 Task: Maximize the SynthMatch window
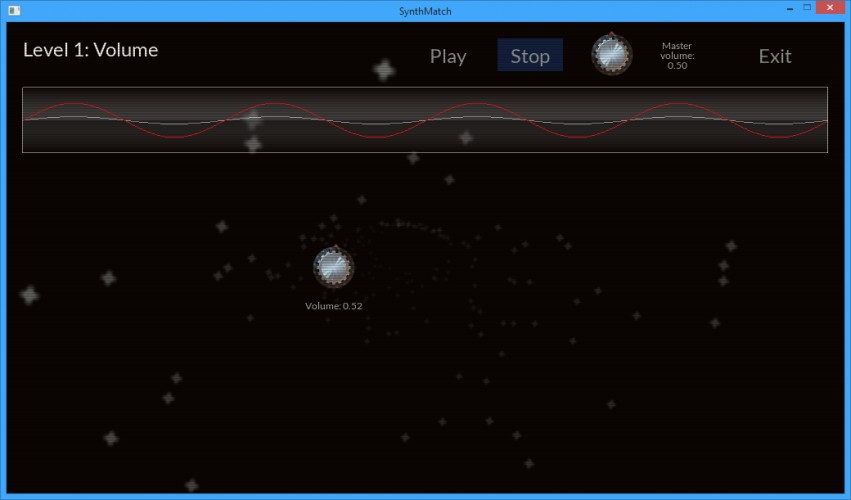(x=807, y=8)
